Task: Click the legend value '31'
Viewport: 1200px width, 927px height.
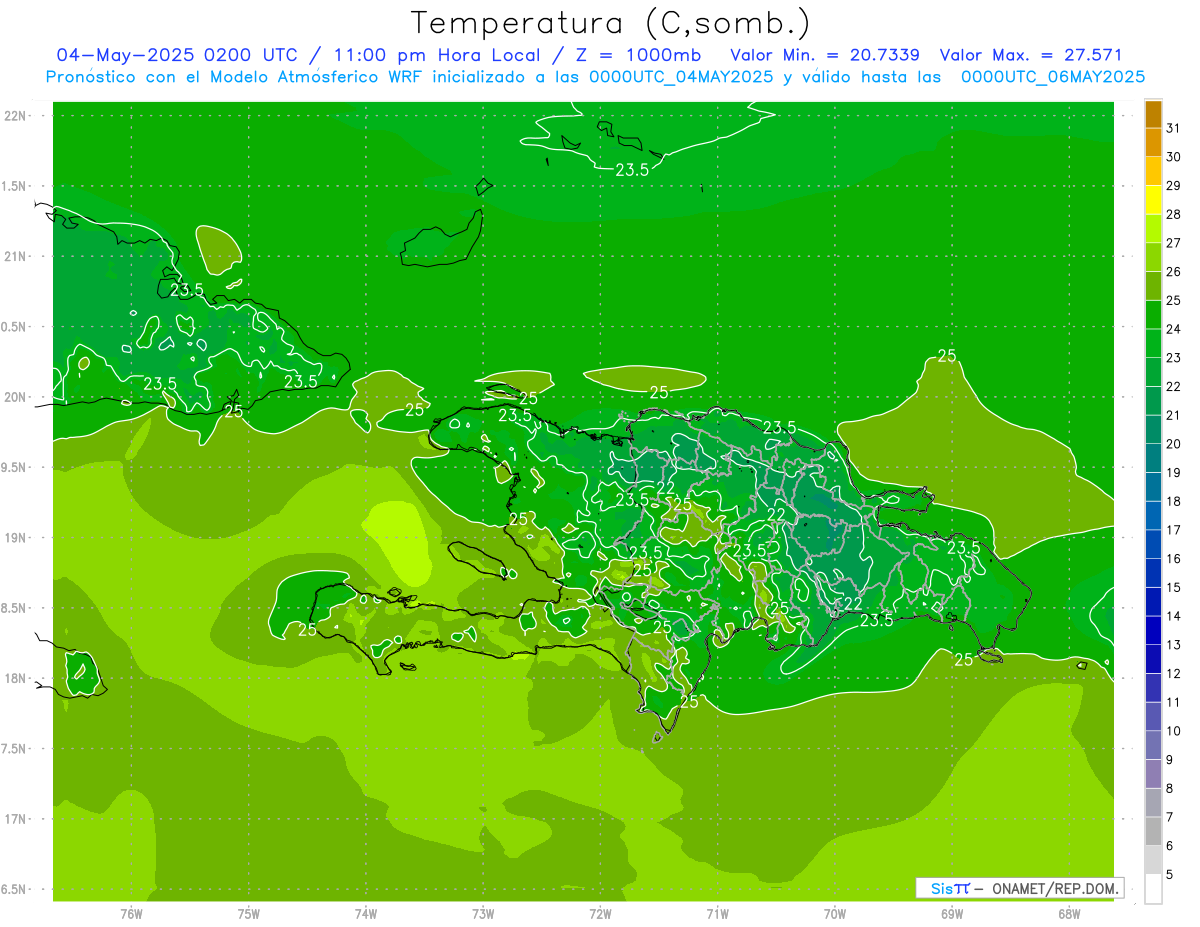Action: (x=1173, y=128)
